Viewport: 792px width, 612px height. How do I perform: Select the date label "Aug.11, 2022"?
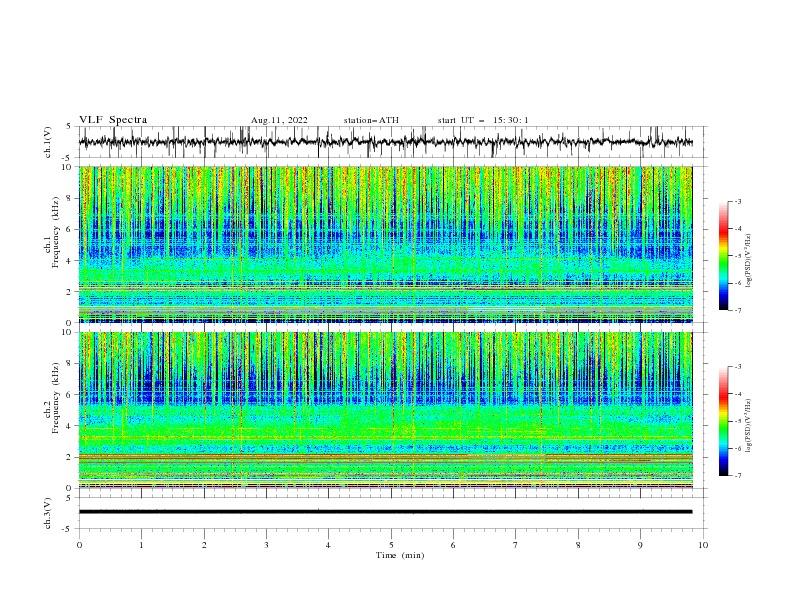point(279,120)
